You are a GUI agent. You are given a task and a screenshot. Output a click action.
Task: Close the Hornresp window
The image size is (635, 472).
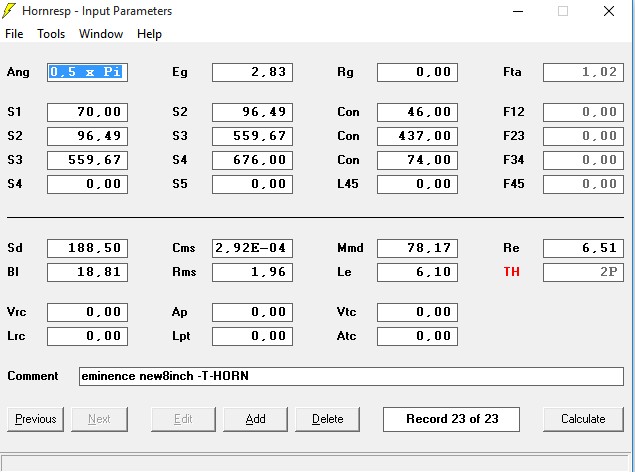click(609, 11)
